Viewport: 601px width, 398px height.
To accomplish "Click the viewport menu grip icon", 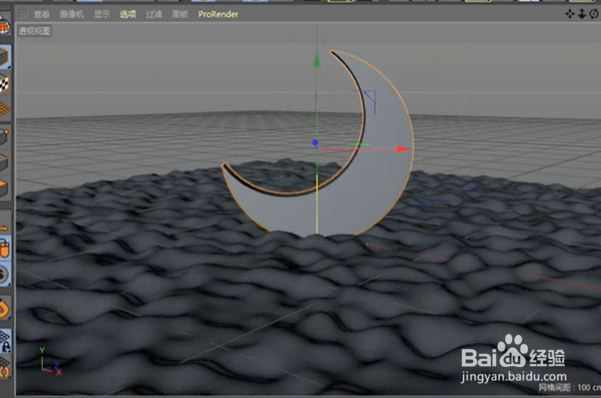I will click(23, 14).
